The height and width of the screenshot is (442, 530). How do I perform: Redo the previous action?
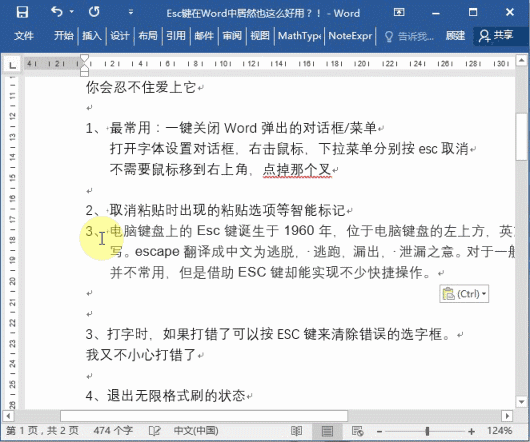[x=94, y=12]
